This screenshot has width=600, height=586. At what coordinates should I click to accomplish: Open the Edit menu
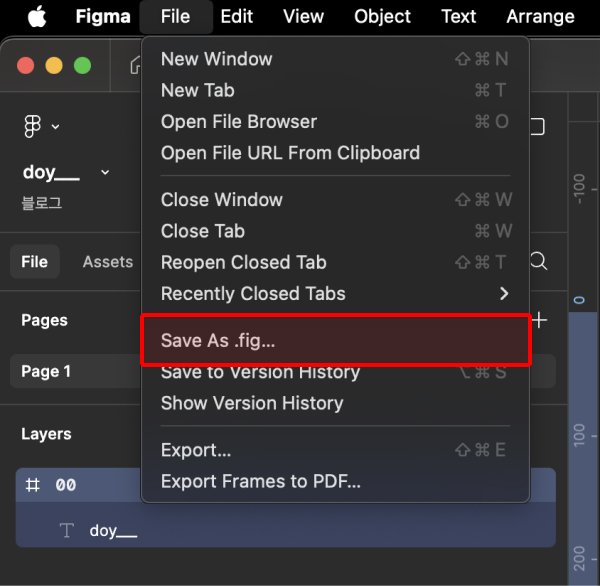pyautogui.click(x=236, y=17)
